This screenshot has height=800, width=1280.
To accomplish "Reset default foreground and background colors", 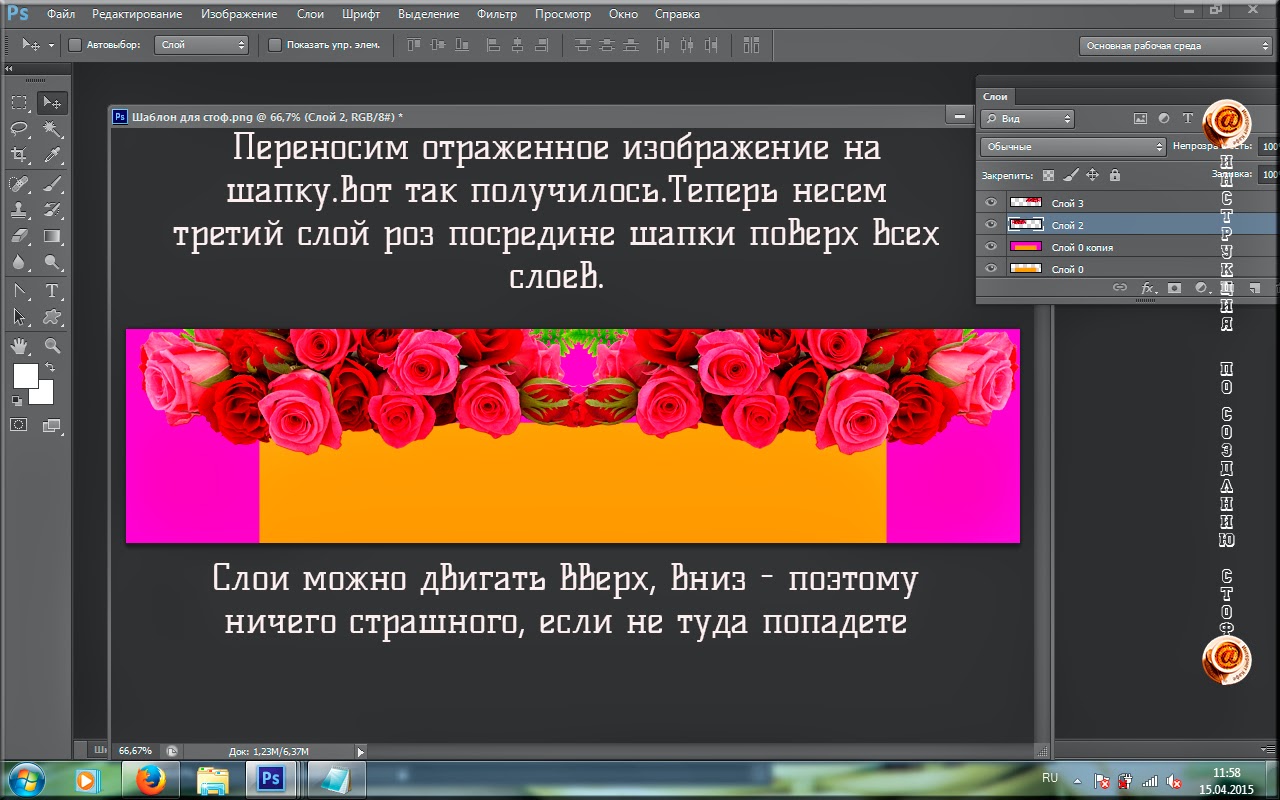I will pos(17,401).
